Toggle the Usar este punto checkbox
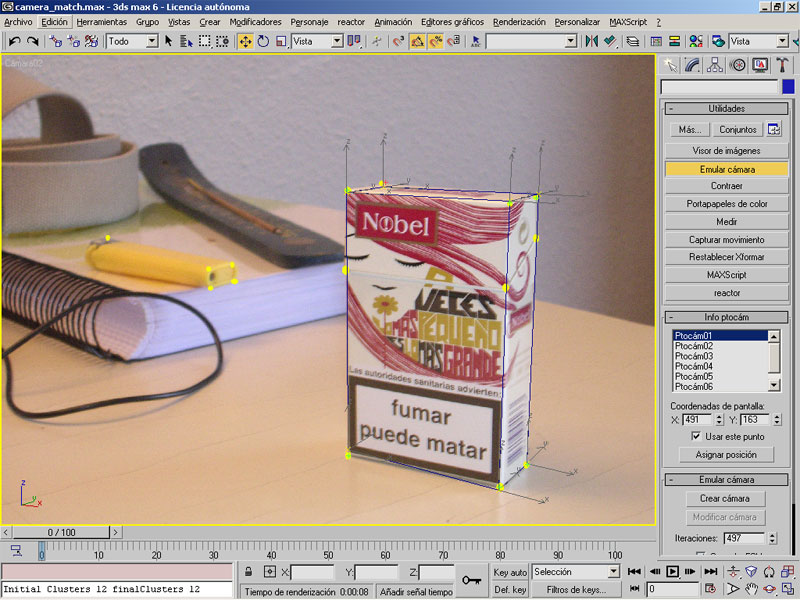 pyautogui.click(x=696, y=436)
